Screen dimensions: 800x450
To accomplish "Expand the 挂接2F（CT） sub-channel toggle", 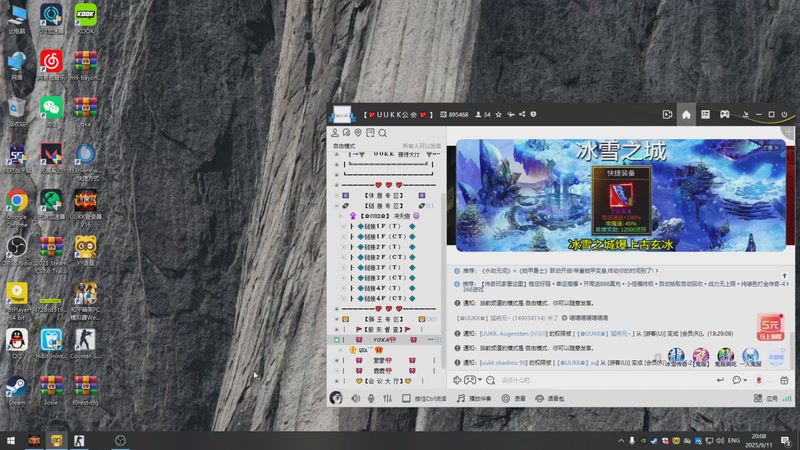I will coord(343,257).
